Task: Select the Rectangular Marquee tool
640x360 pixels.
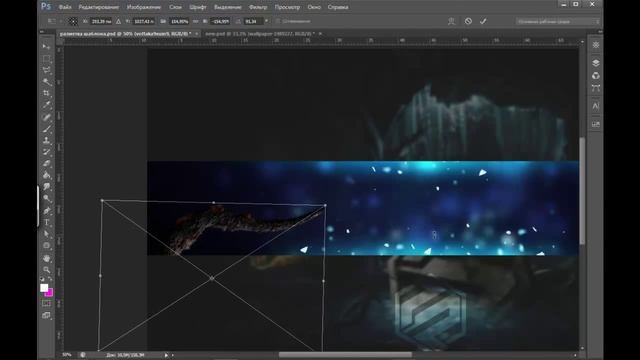Action: pos(47,59)
